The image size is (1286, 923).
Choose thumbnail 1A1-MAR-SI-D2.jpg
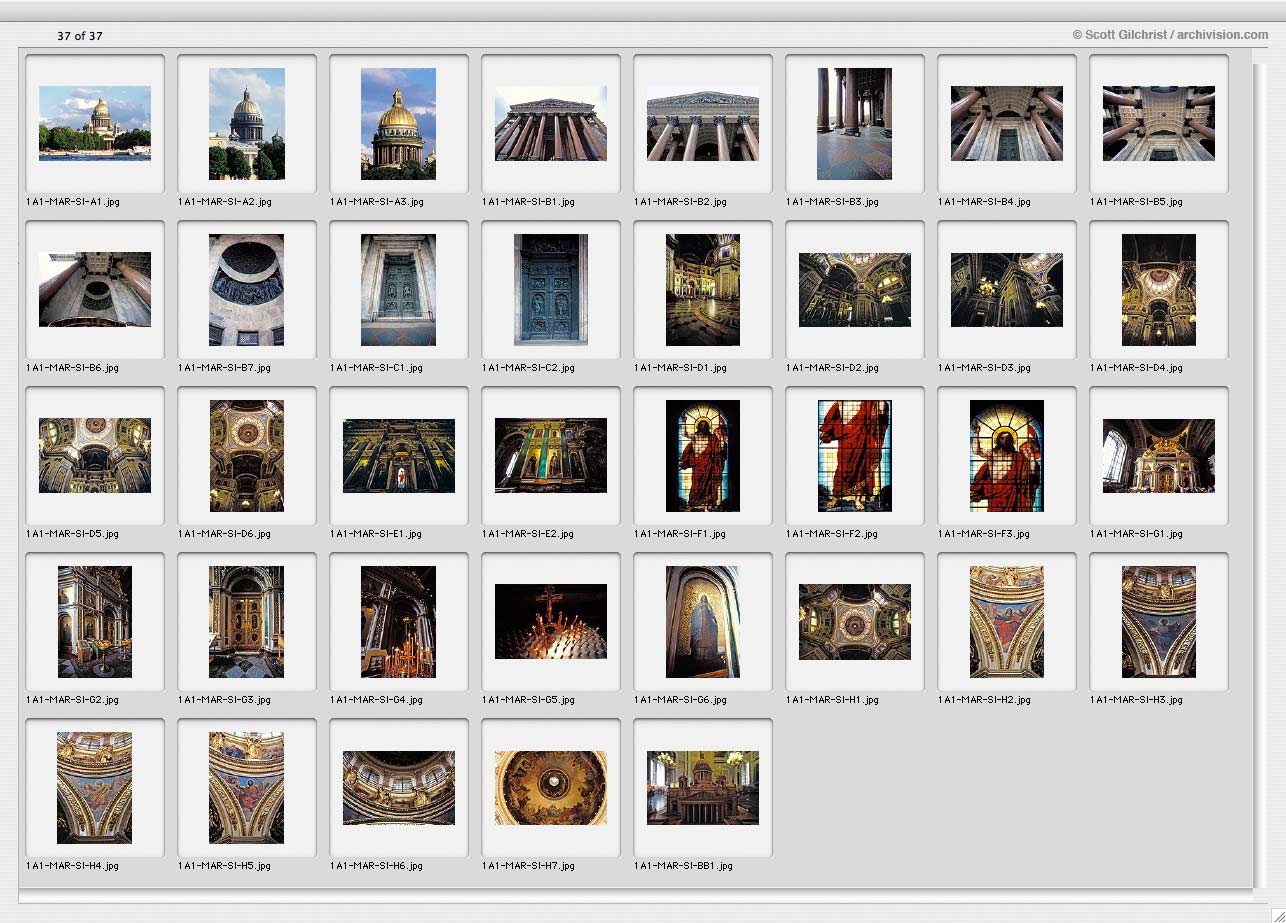(x=855, y=289)
